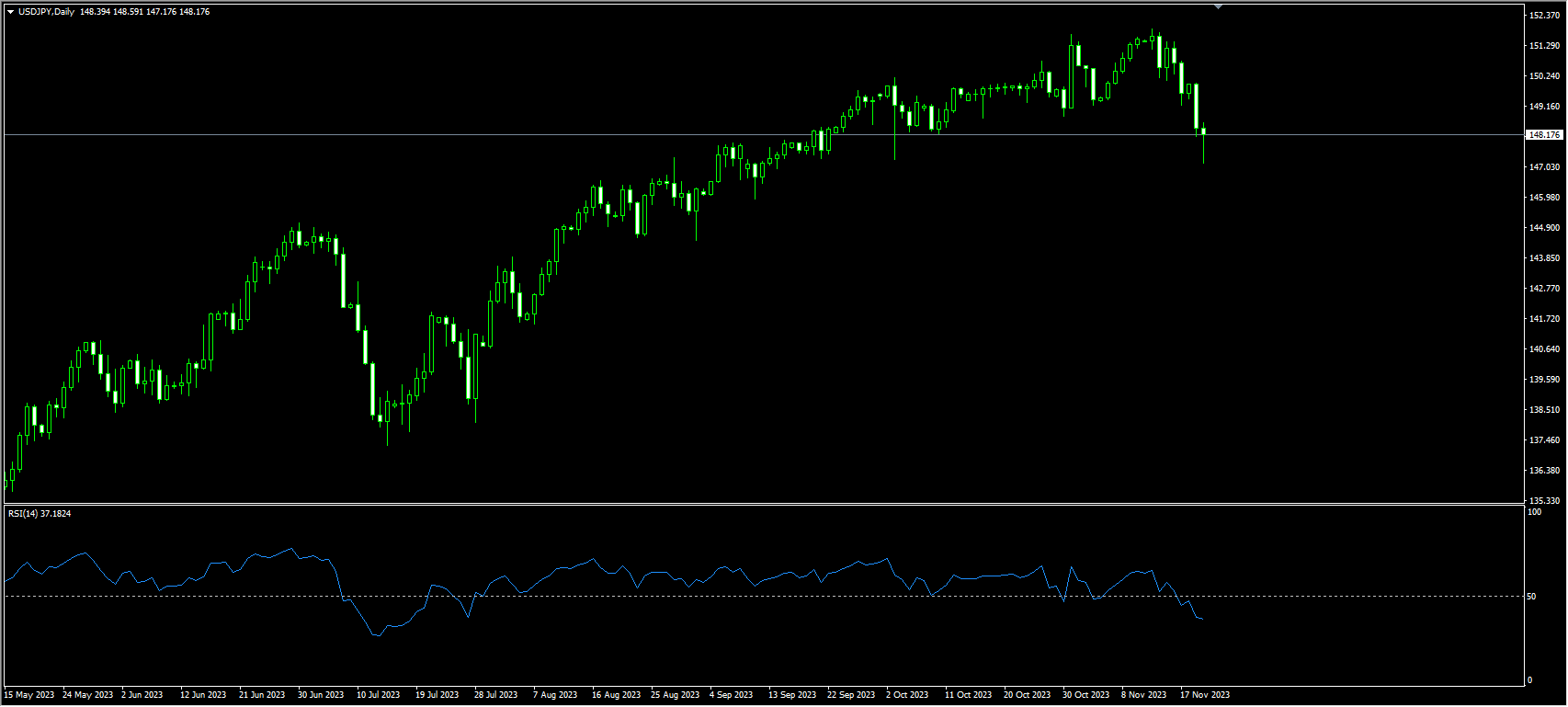The width and height of the screenshot is (1568, 707).
Task: Click the RSI scale value 100
Action: point(1534,512)
